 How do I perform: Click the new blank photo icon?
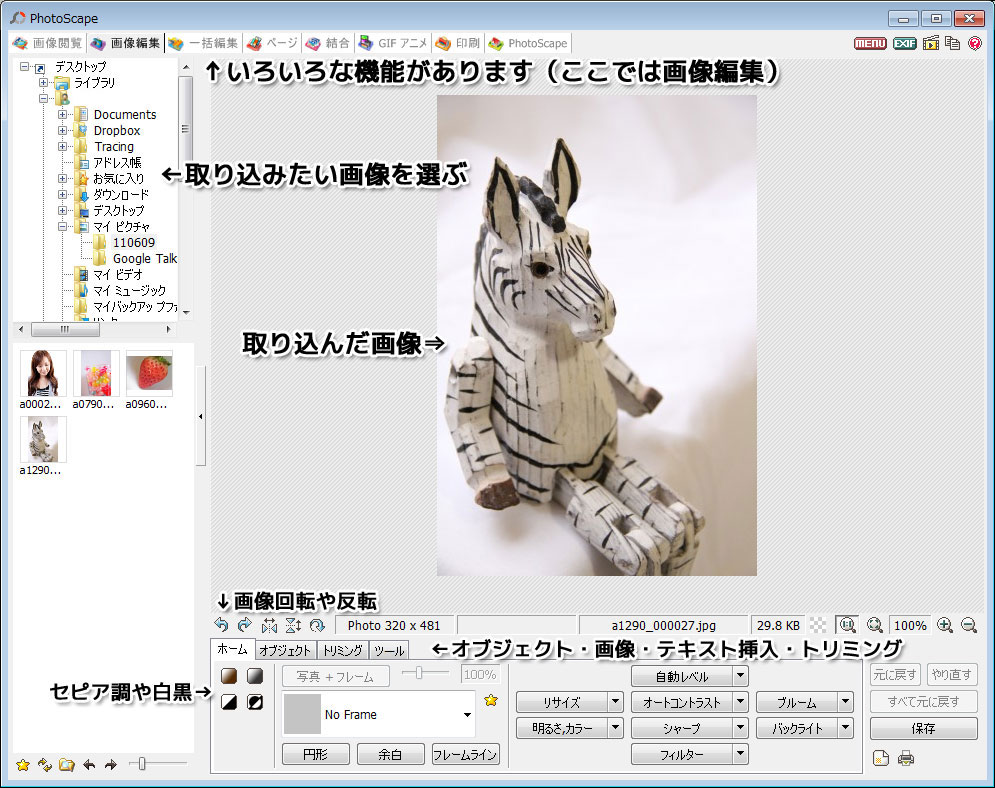click(x=881, y=758)
